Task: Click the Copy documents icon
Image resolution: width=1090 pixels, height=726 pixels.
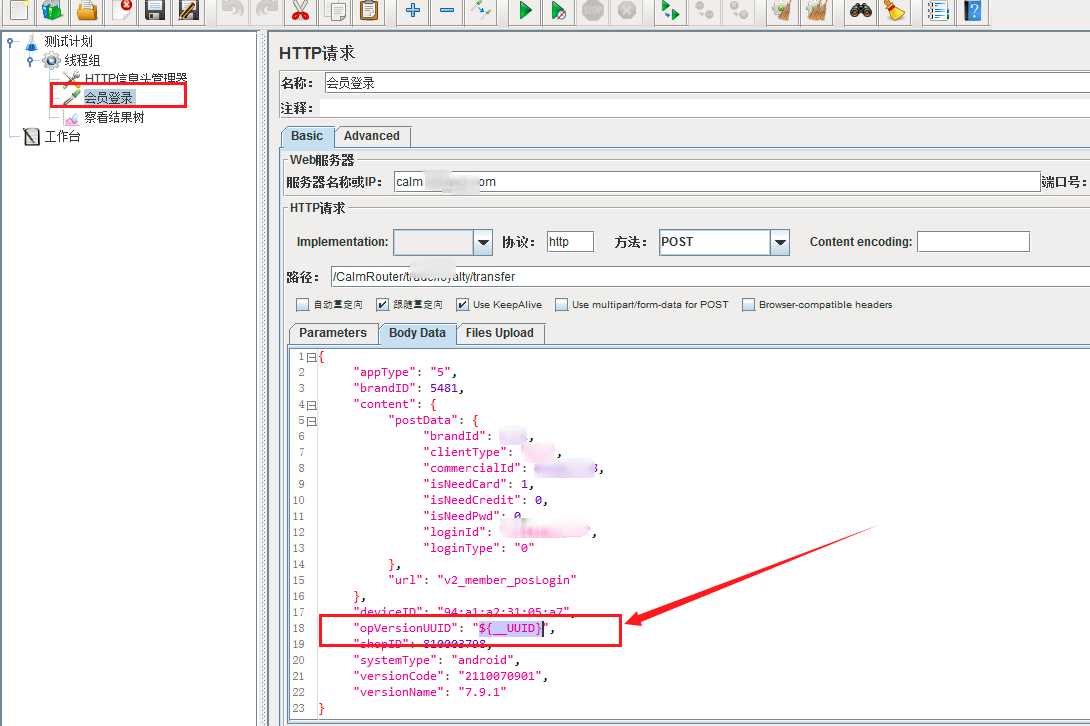Action: (335, 9)
